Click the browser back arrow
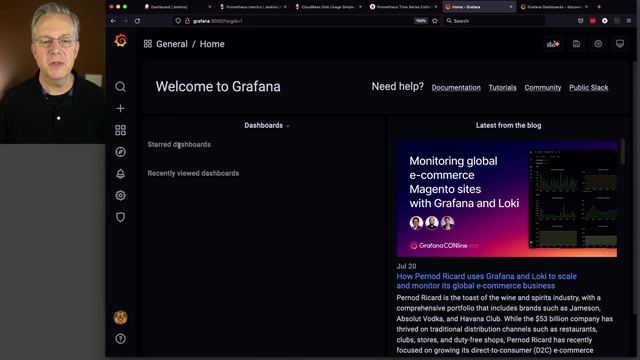The height and width of the screenshot is (360, 640). pos(113,21)
